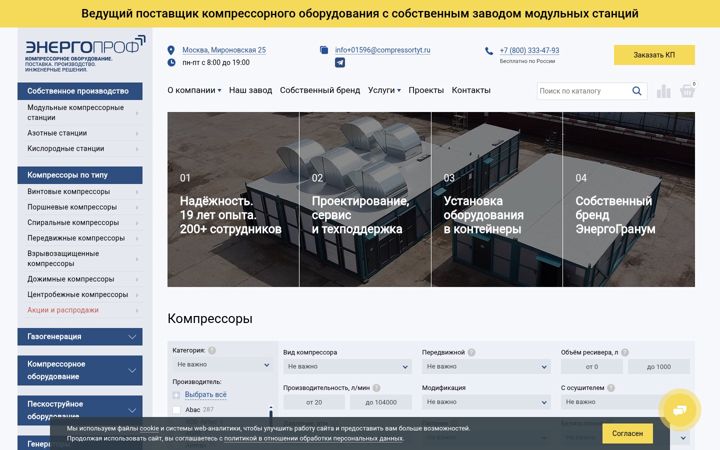Click the Собственное производство header

(80, 91)
